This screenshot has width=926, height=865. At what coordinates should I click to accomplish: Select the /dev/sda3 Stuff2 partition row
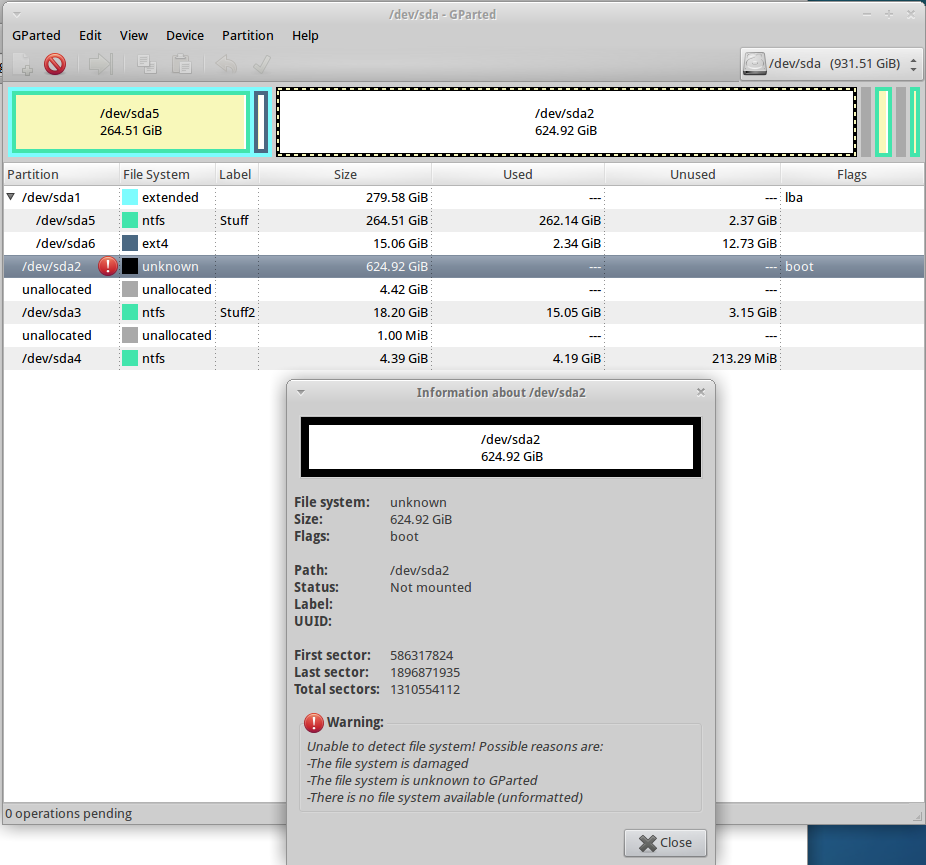click(464, 312)
